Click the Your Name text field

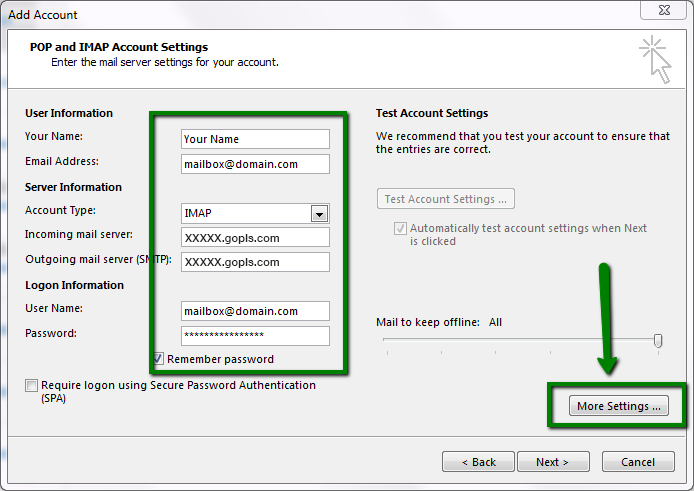(x=255, y=139)
